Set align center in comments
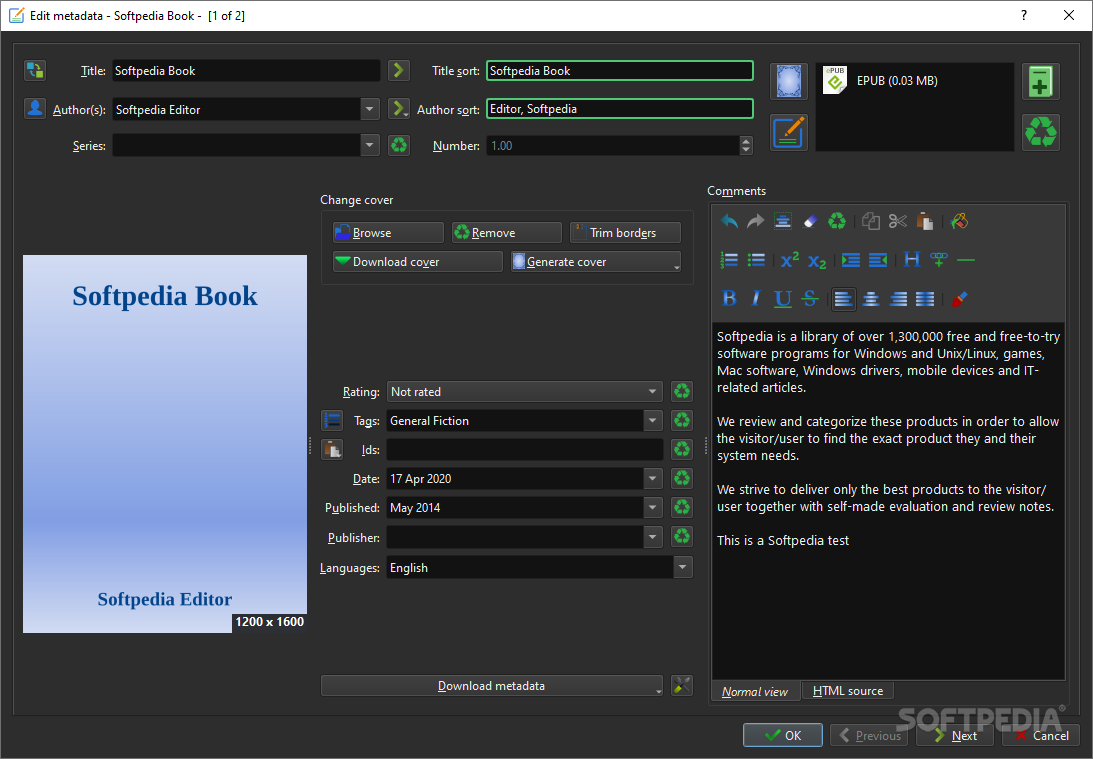 (871, 299)
